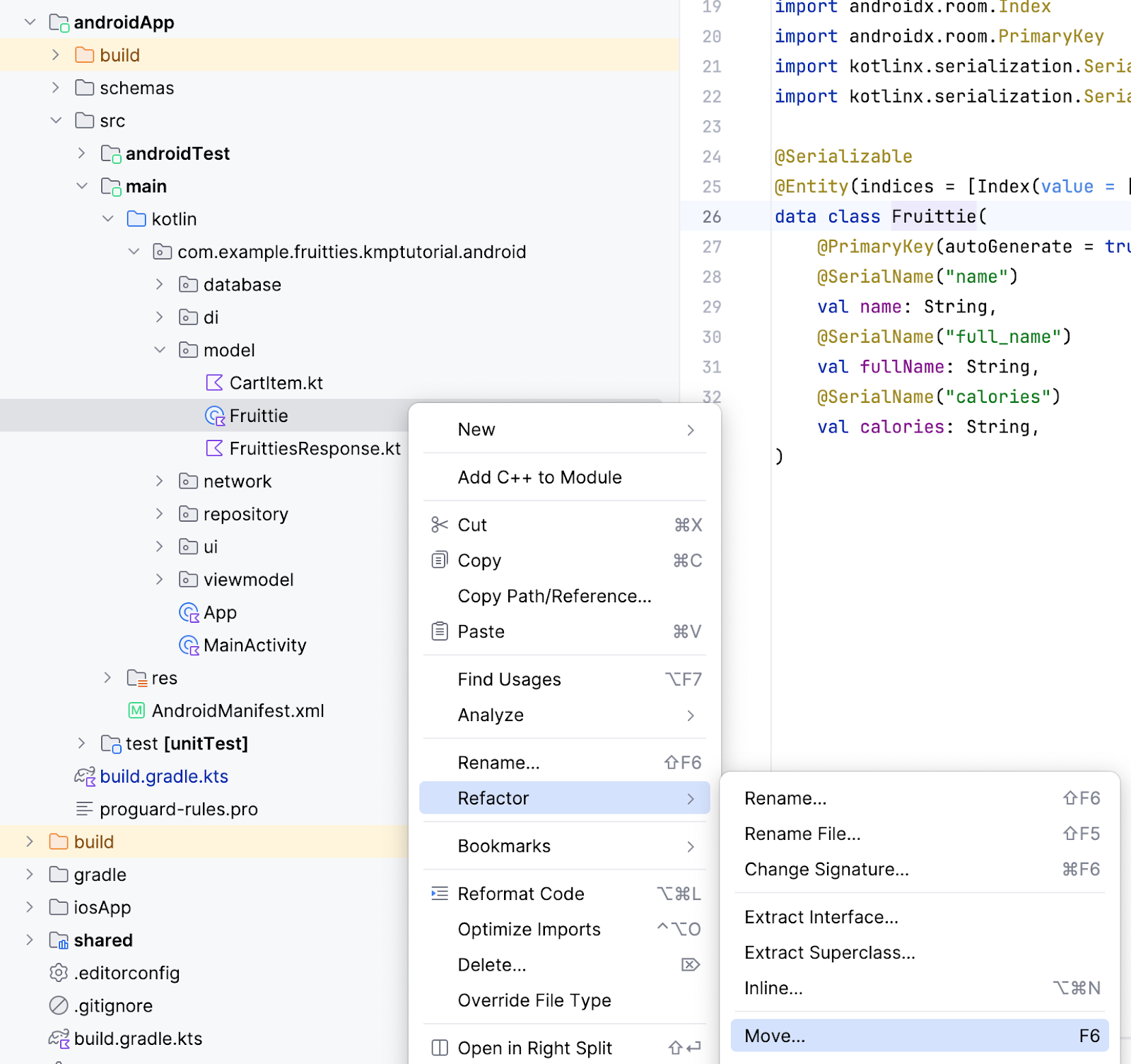The image size is (1131, 1064).
Task: Click the Gradle icon beside androidApp build.gradle.kts
Action: (x=85, y=776)
